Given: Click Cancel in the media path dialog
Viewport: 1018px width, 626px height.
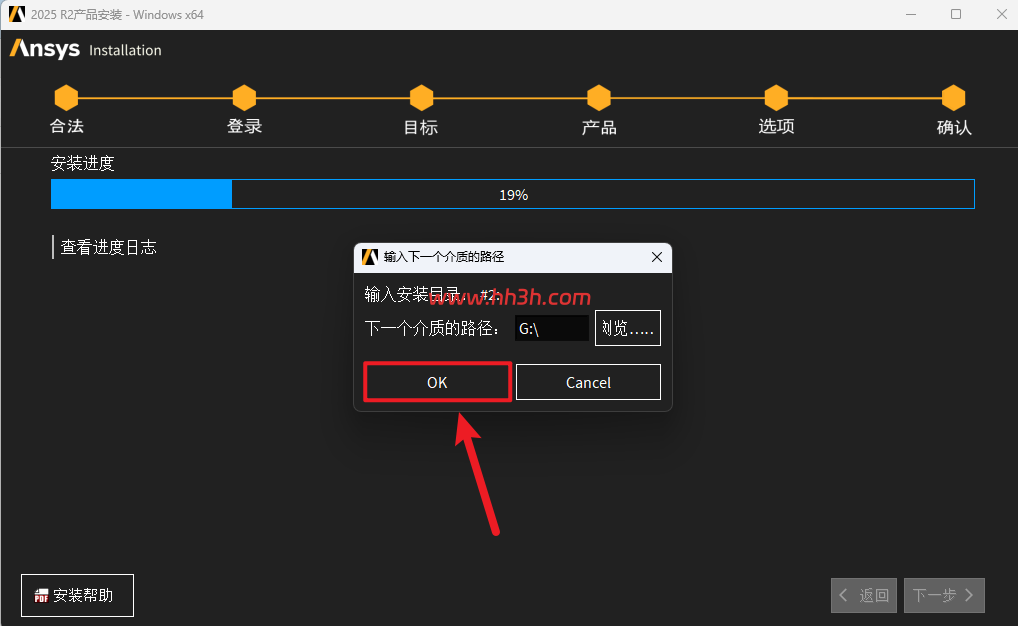Looking at the screenshot, I should click(x=588, y=382).
